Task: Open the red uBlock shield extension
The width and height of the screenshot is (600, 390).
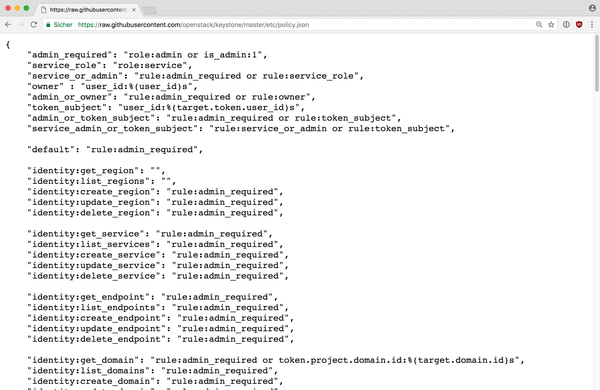Action: (x=579, y=24)
